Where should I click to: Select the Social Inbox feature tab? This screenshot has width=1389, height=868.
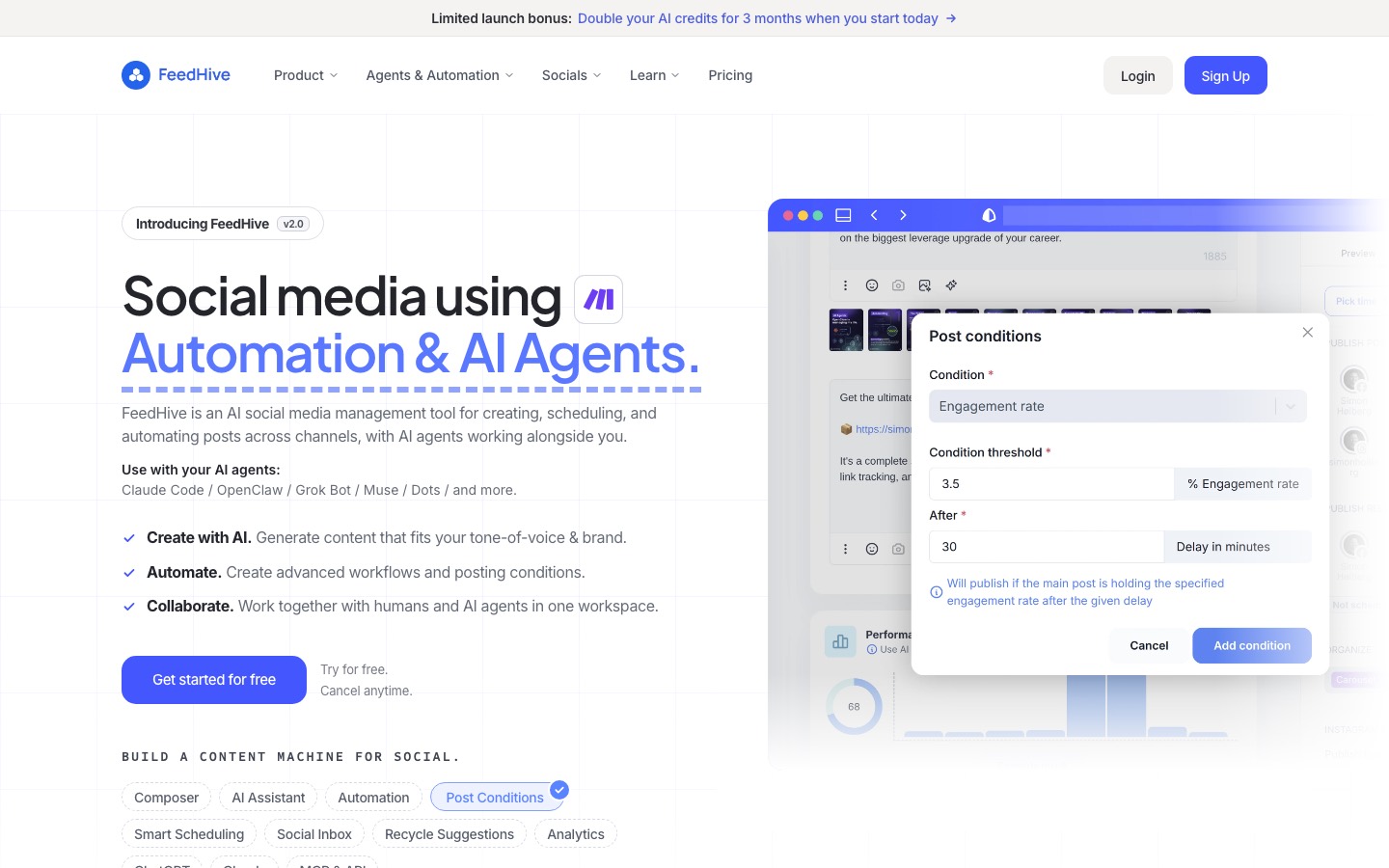[314, 834]
